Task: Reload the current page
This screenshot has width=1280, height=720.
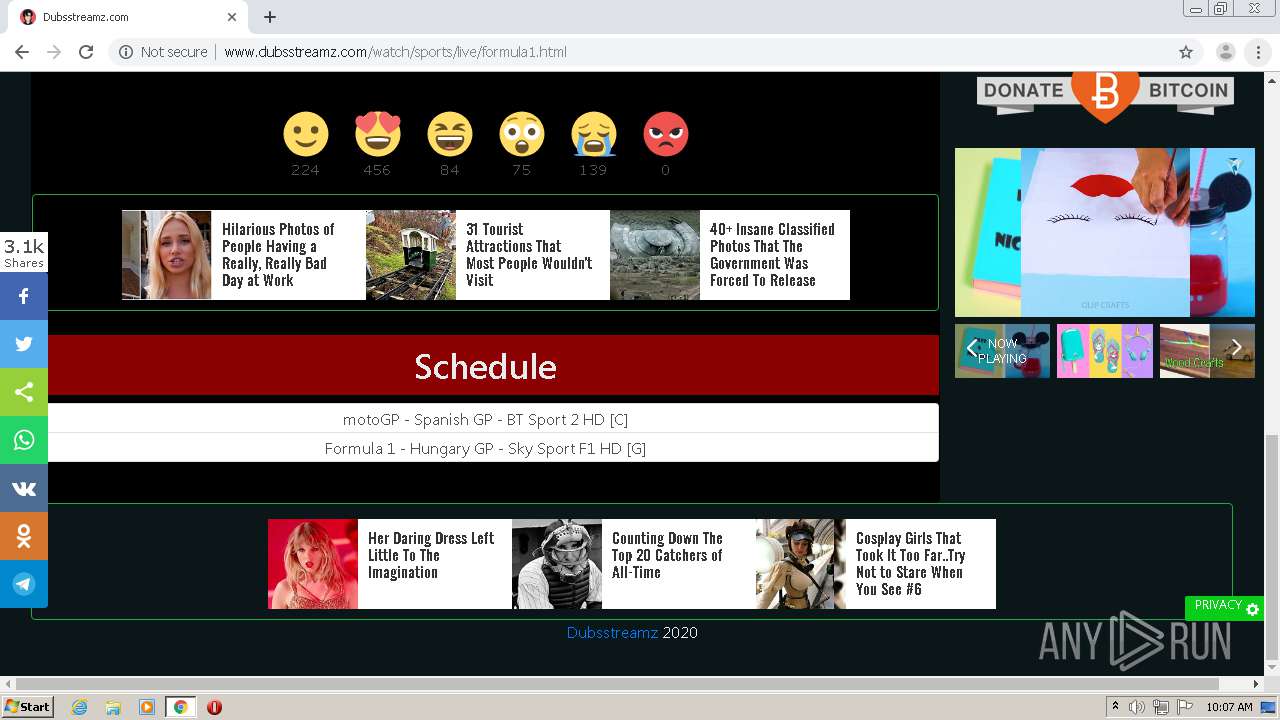Action: (86, 52)
